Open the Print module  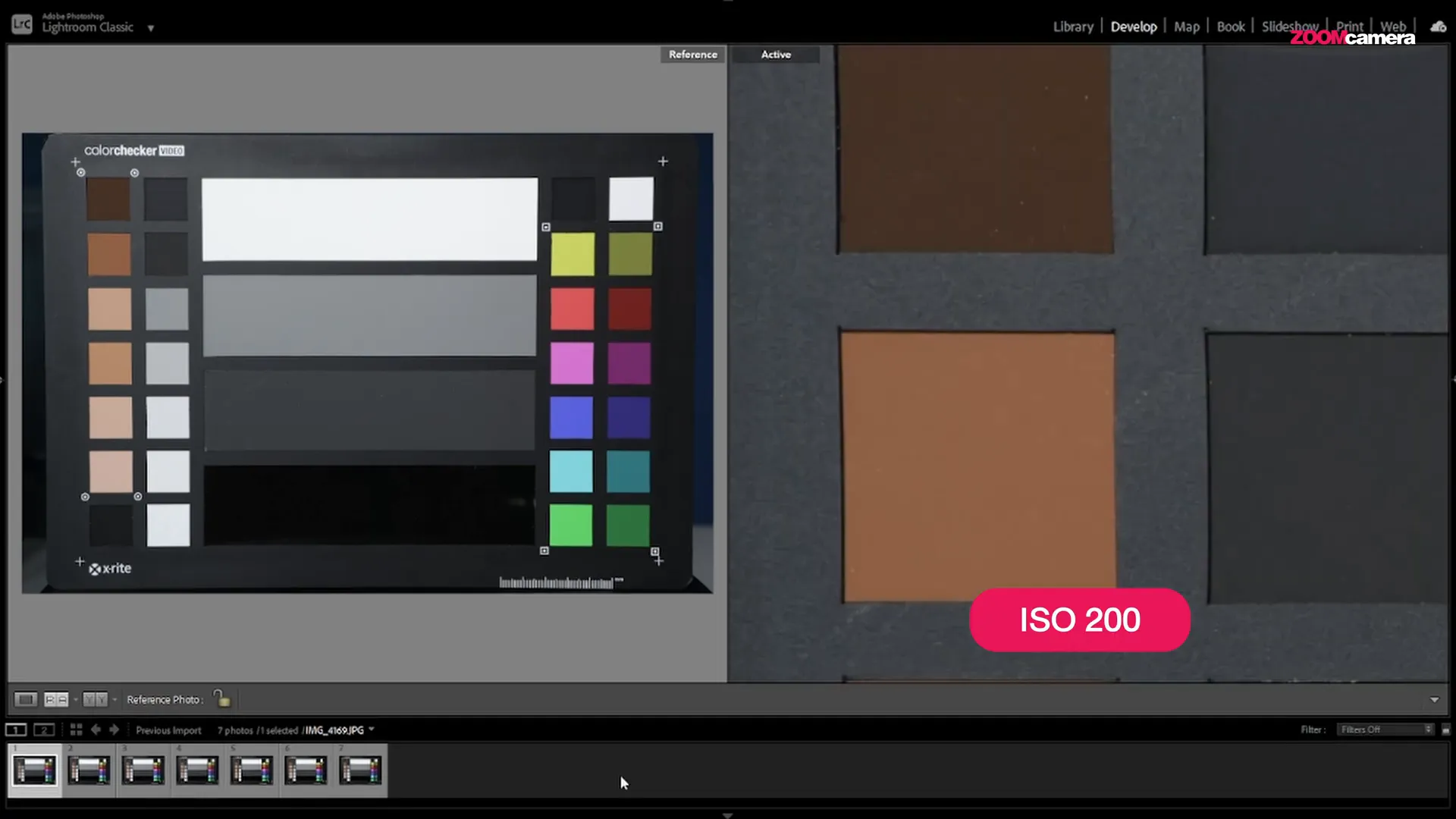click(1349, 27)
